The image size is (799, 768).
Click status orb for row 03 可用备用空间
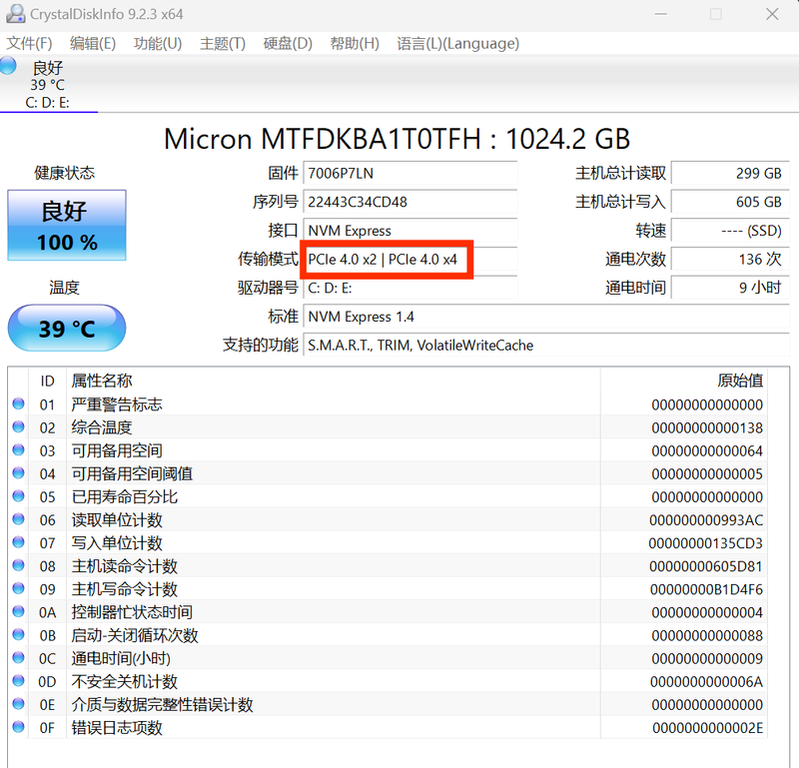pos(18,449)
